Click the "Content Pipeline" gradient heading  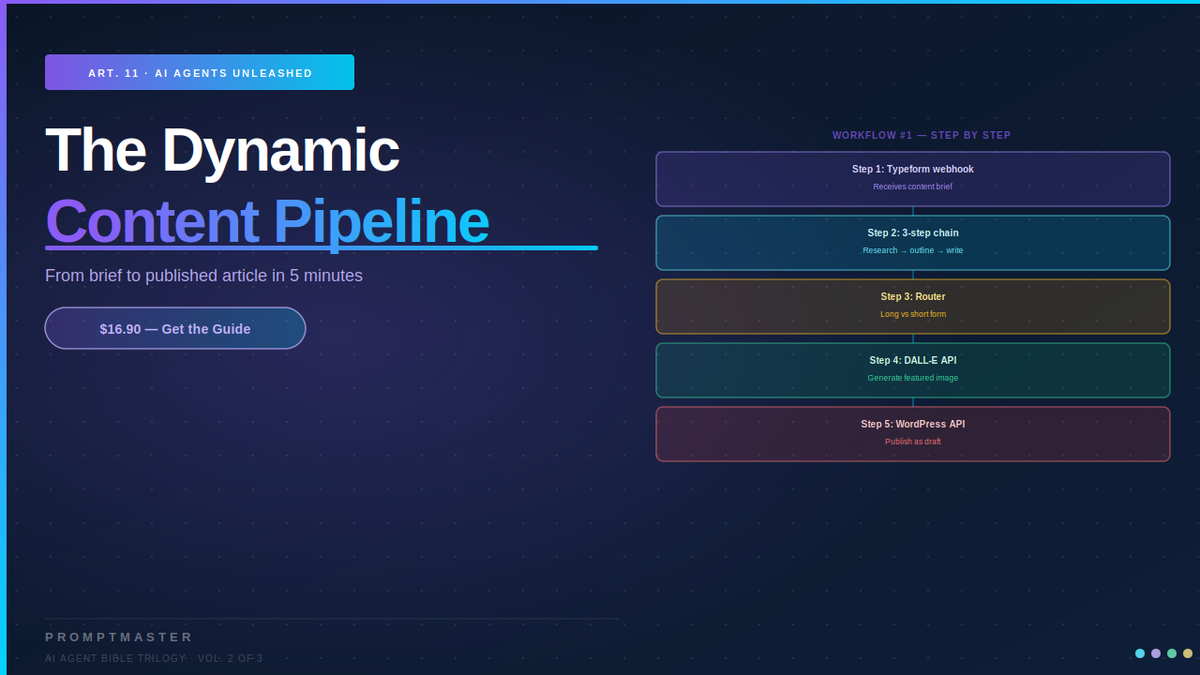(x=267, y=221)
